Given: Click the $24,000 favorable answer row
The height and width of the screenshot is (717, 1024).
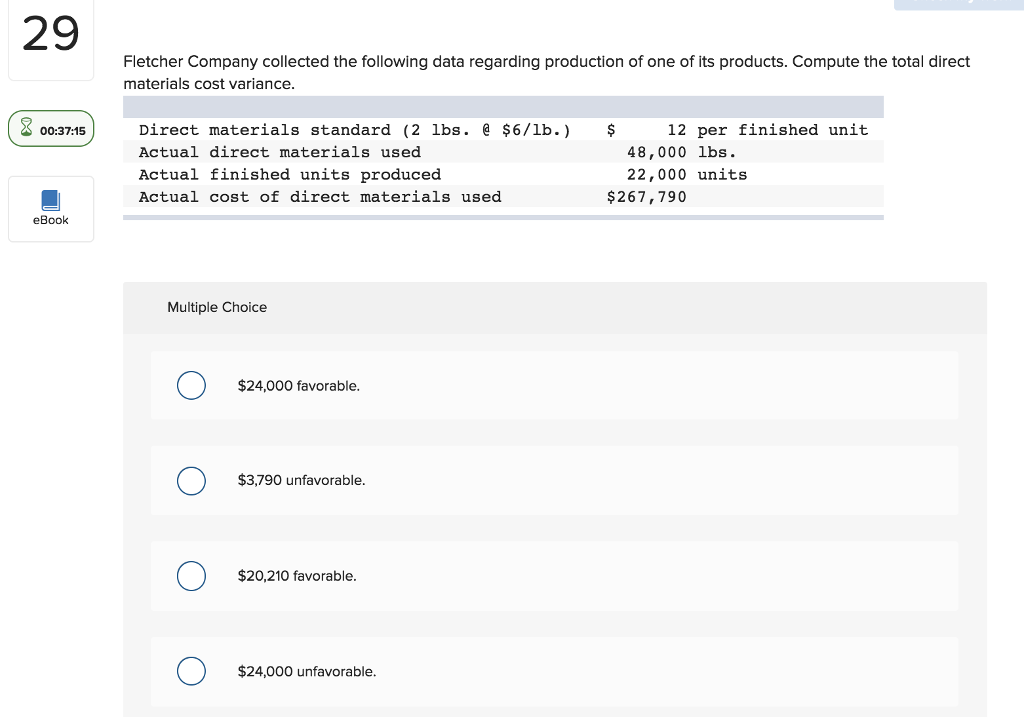Looking at the screenshot, I should tap(554, 385).
